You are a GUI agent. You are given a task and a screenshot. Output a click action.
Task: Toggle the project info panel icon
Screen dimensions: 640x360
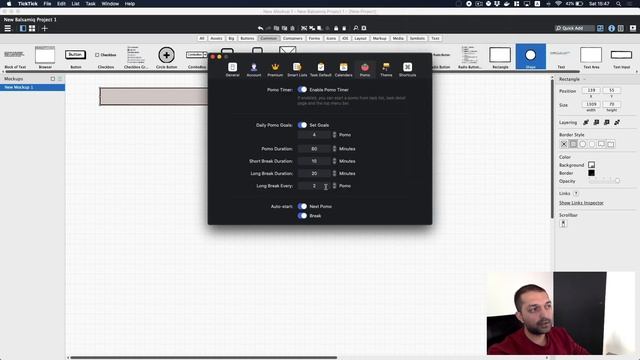(621, 28)
